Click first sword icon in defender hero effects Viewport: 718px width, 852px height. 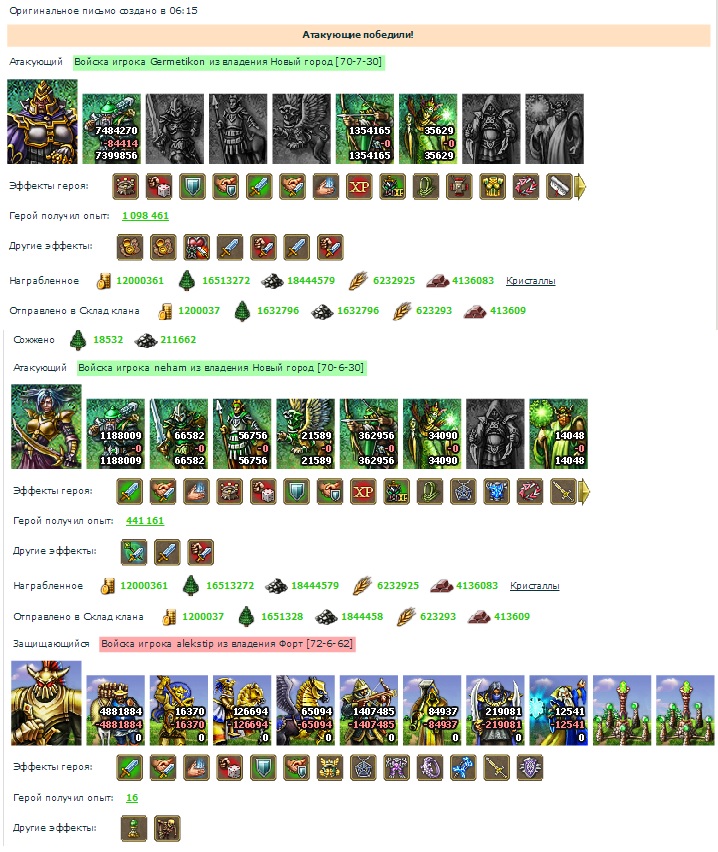coord(130,768)
